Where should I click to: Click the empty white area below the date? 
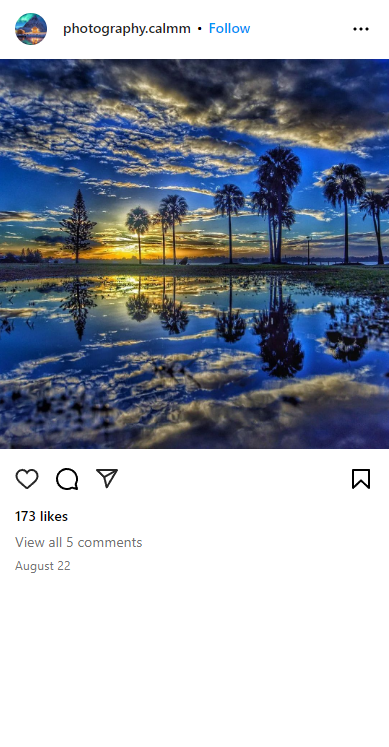tap(194, 662)
